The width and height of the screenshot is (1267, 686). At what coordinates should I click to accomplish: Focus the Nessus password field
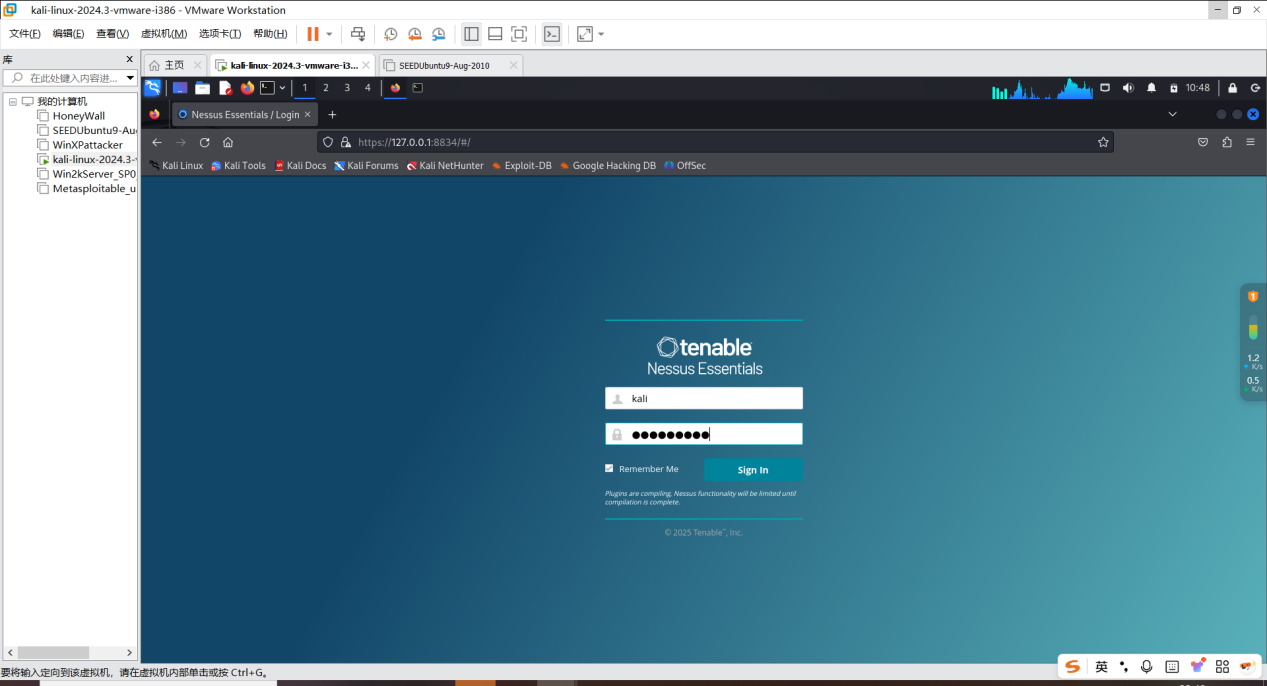(704, 434)
